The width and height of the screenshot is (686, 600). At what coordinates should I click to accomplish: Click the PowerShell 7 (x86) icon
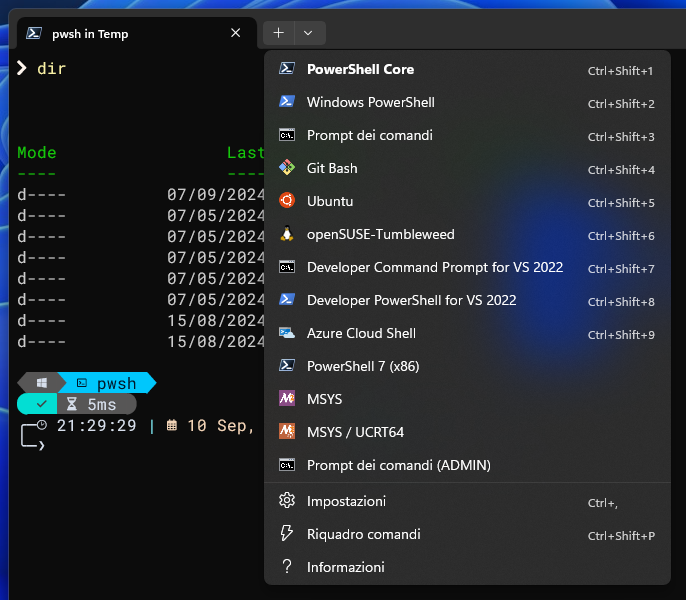pyautogui.click(x=287, y=365)
